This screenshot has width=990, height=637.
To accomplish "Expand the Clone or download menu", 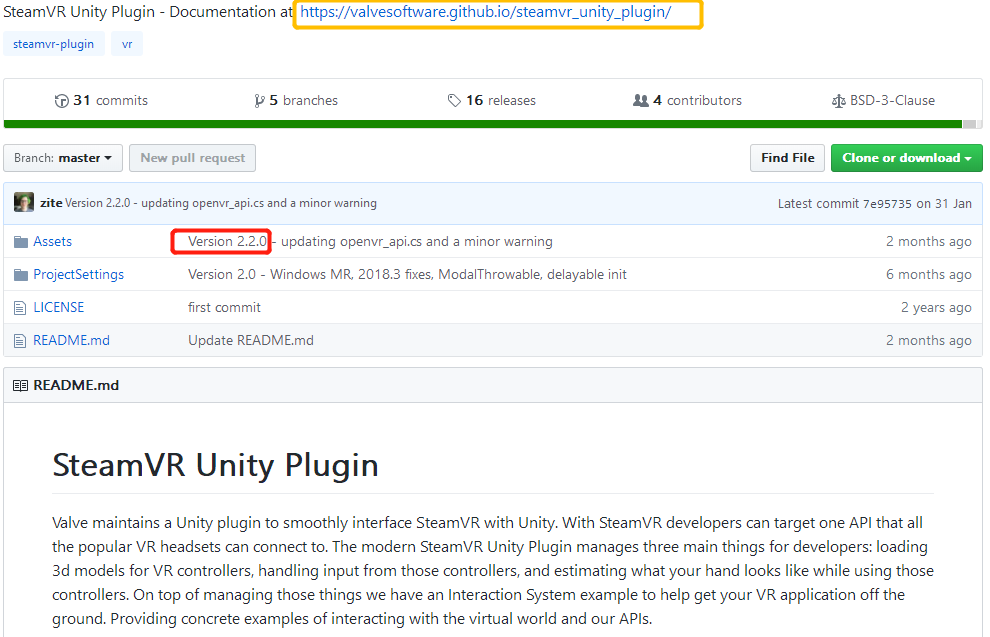I will click(907, 158).
